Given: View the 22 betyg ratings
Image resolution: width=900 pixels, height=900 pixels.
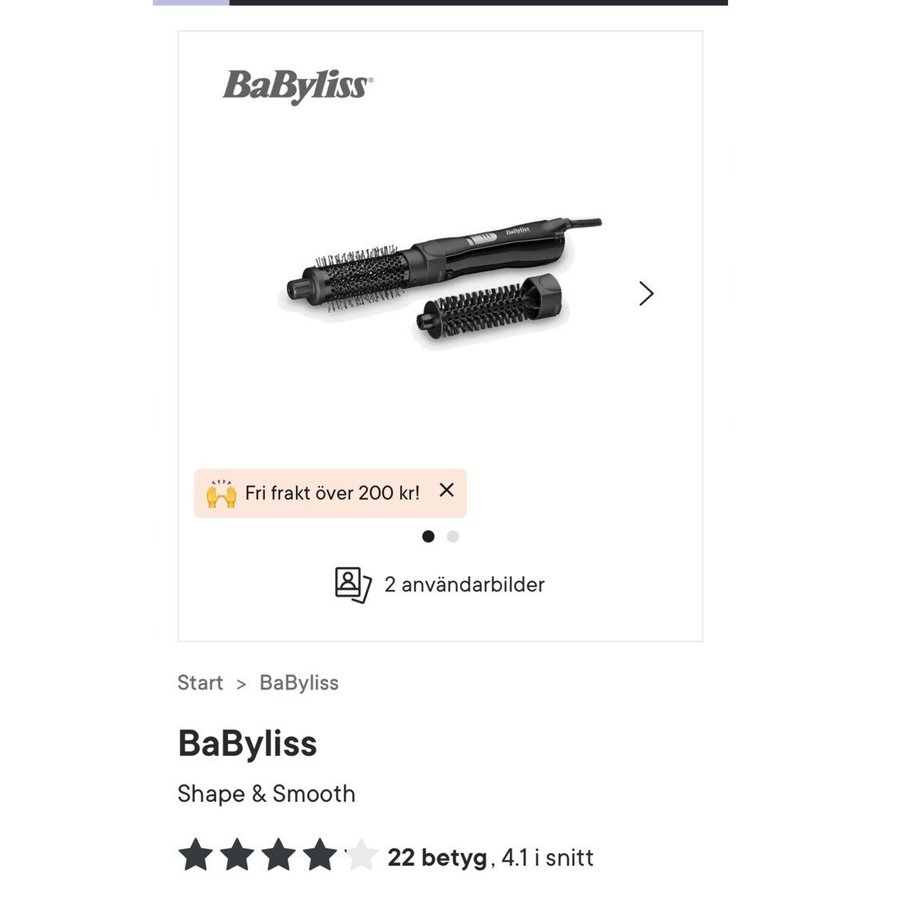Looking at the screenshot, I should pyautogui.click(x=437, y=857).
